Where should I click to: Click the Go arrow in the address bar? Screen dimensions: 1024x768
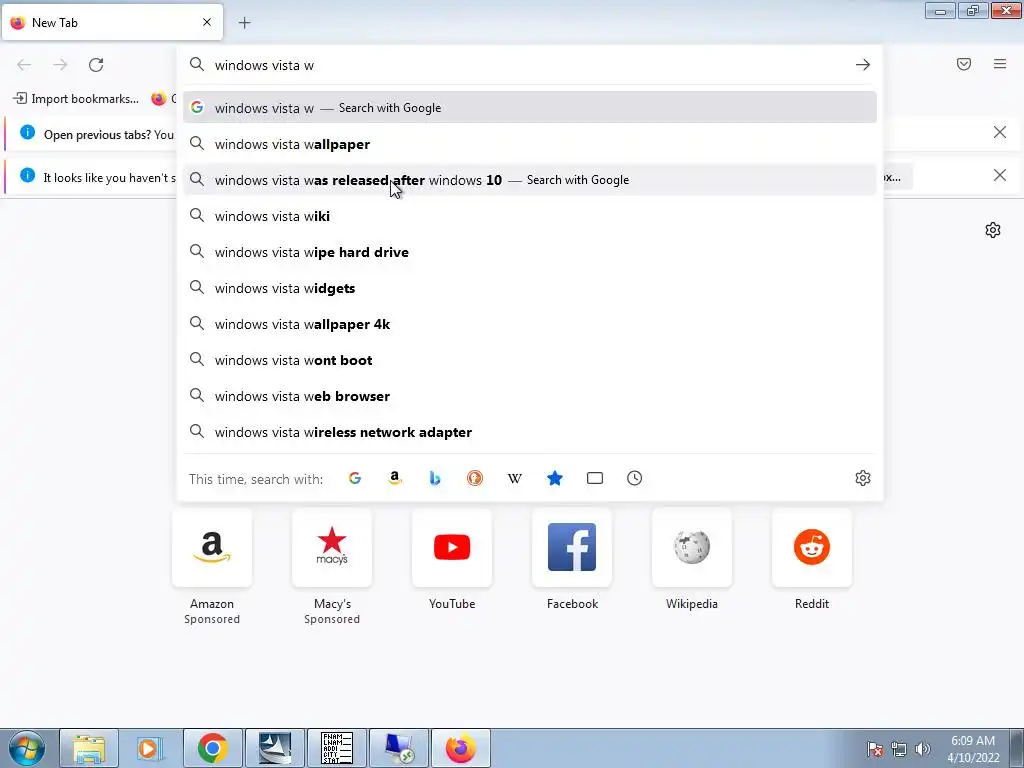coord(863,65)
